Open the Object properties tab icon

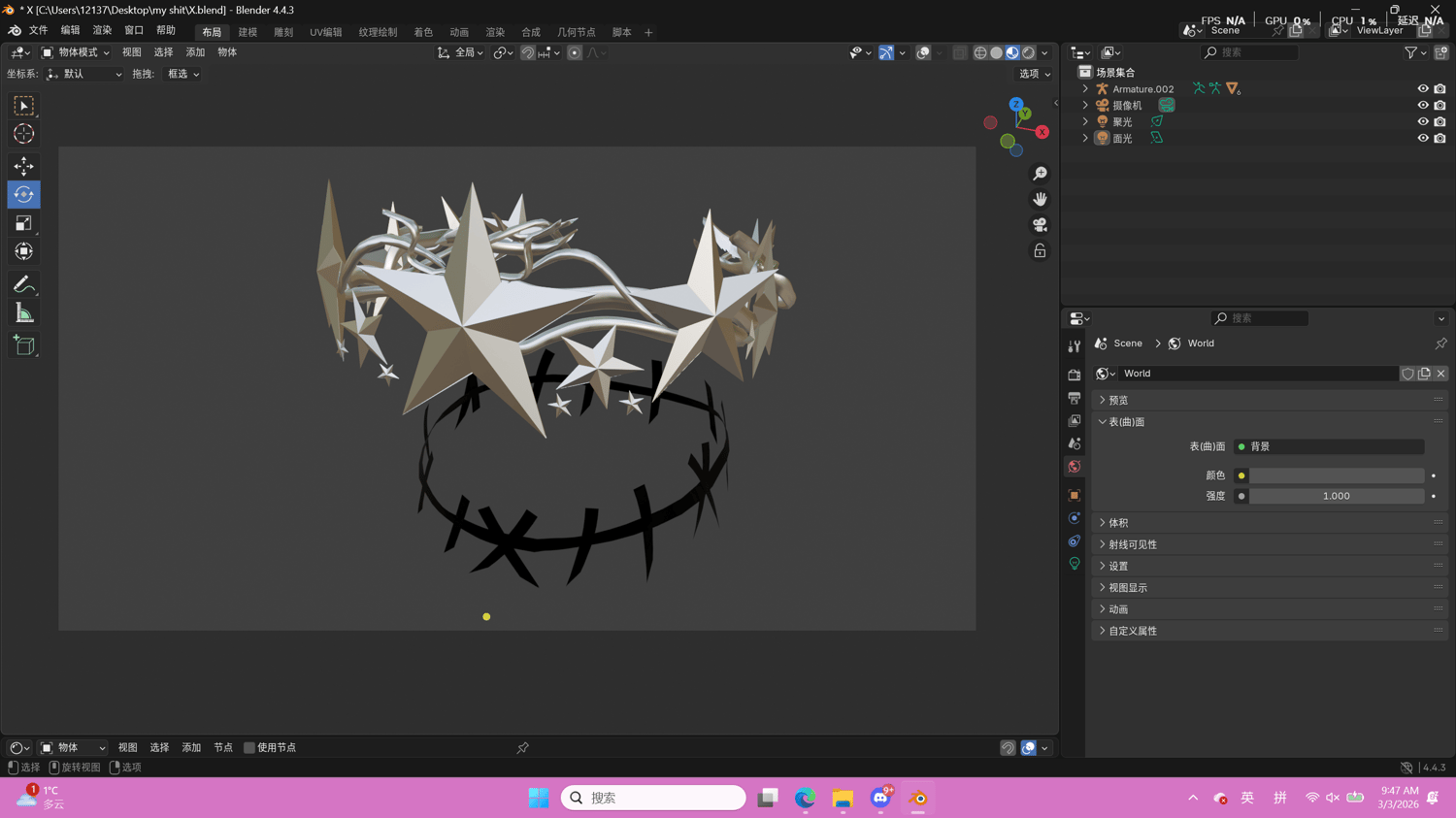point(1074,495)
